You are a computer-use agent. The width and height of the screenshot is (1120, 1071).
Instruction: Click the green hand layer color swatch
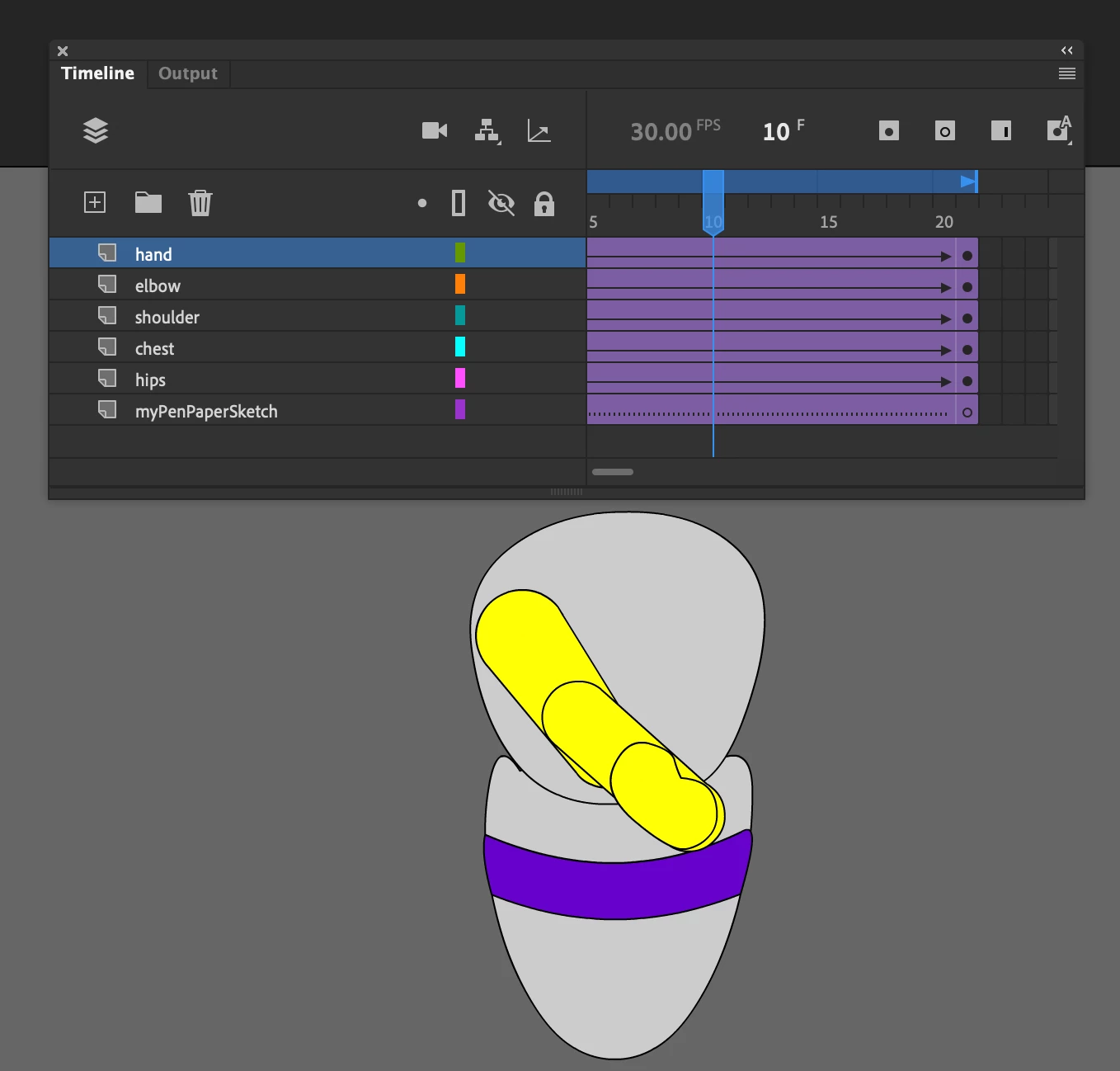pyautogui.click(x=460, y=252)
